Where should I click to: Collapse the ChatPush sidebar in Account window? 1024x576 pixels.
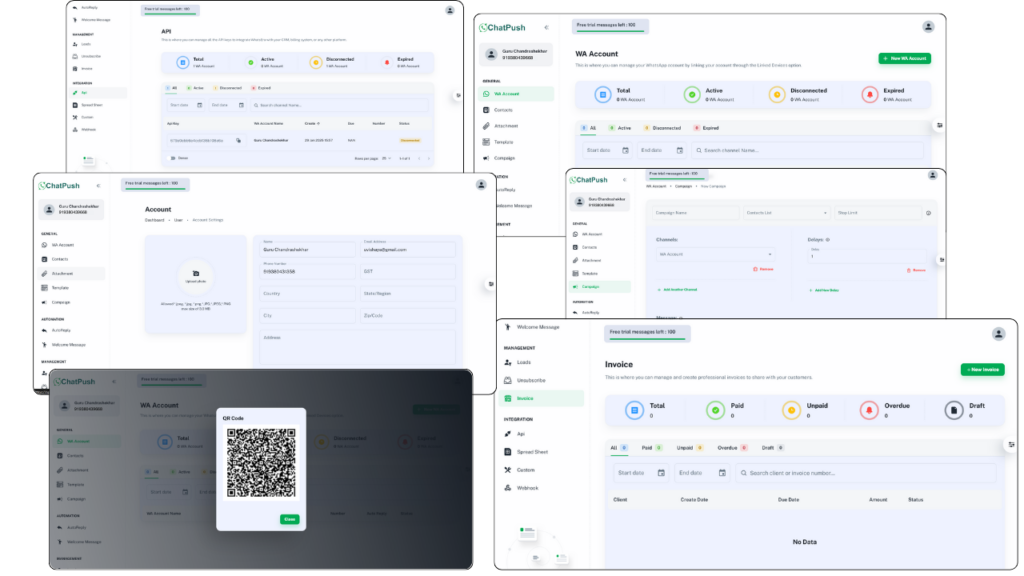[x=98, y=186]
